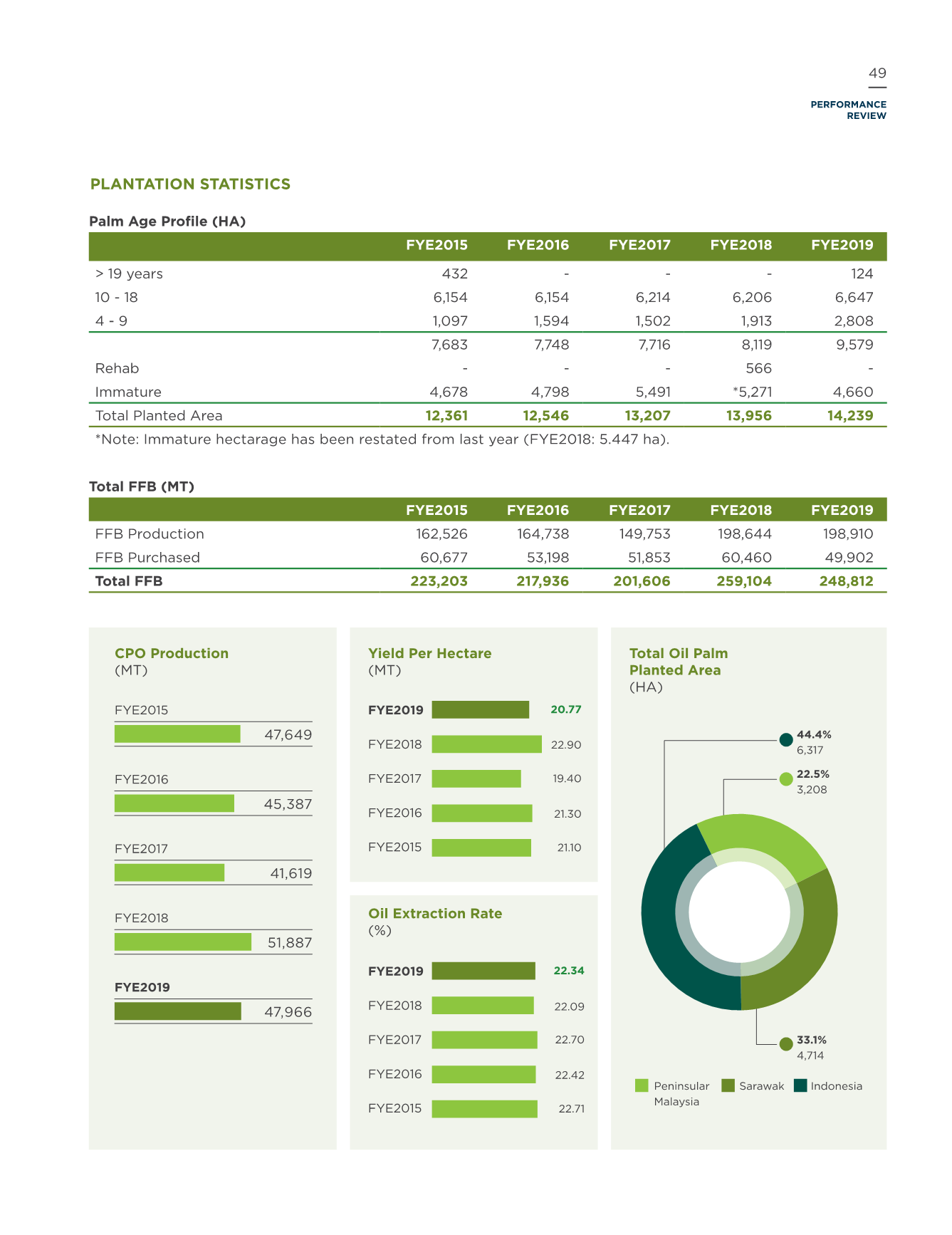The image size is (952, 1235).
Task: Click the yield value 21.30
Action: click(567, 813)
